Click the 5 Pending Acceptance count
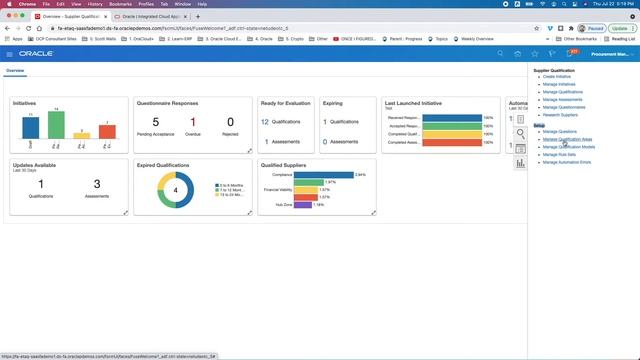 (156, 122)
